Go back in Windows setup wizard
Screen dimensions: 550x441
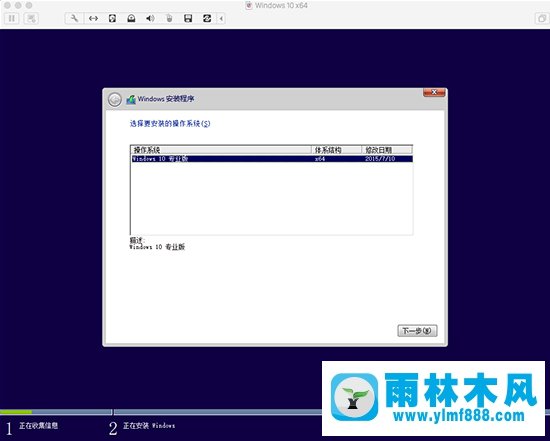pyautogui.click(x=115, y=100)
